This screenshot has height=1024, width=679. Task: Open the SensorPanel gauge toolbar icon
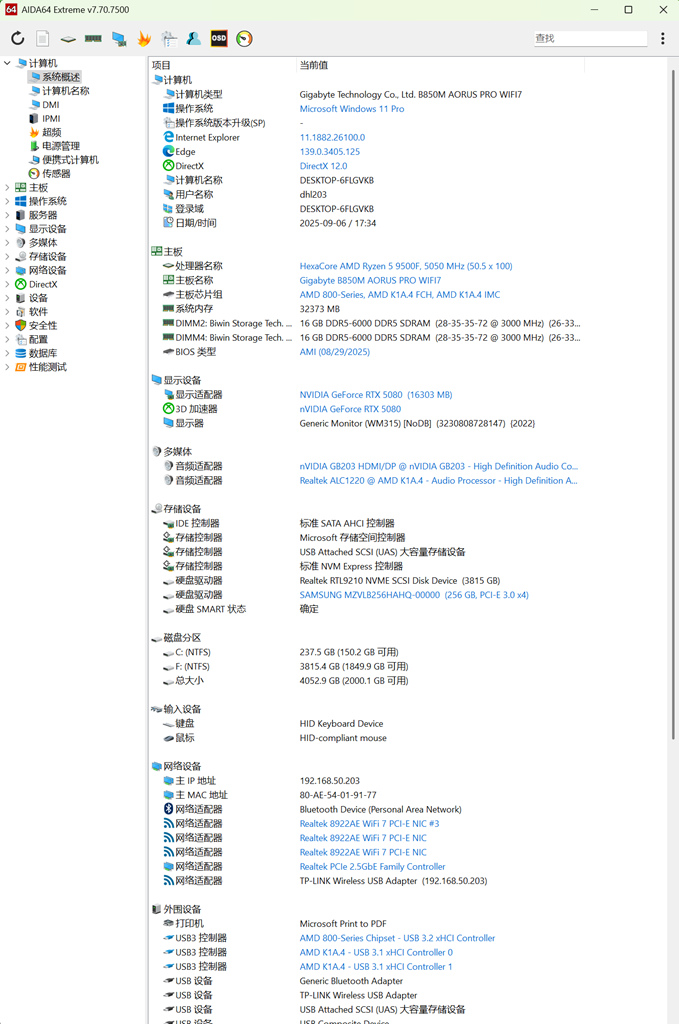pos(244,39)
